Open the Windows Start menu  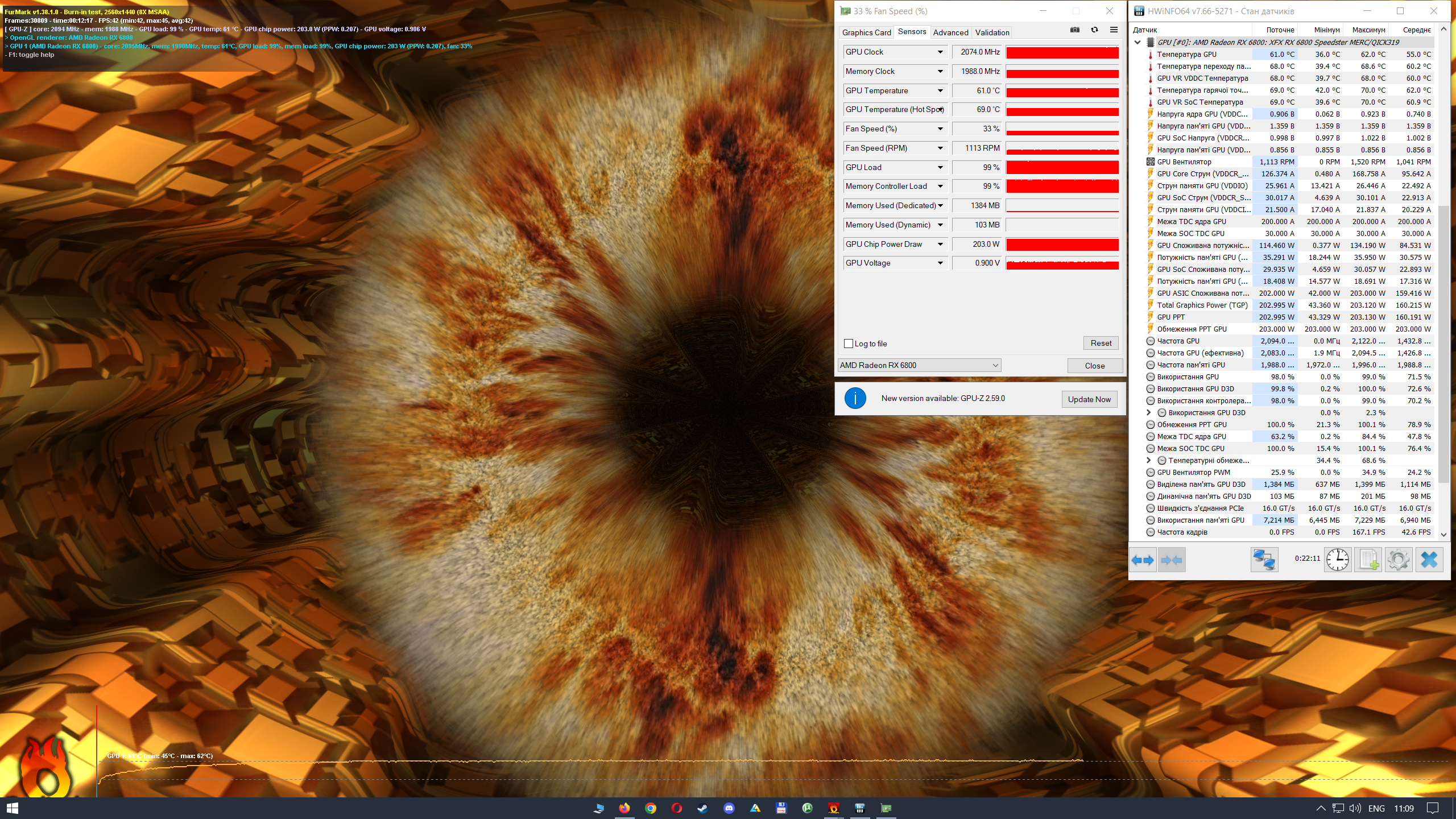coord(13,808)
